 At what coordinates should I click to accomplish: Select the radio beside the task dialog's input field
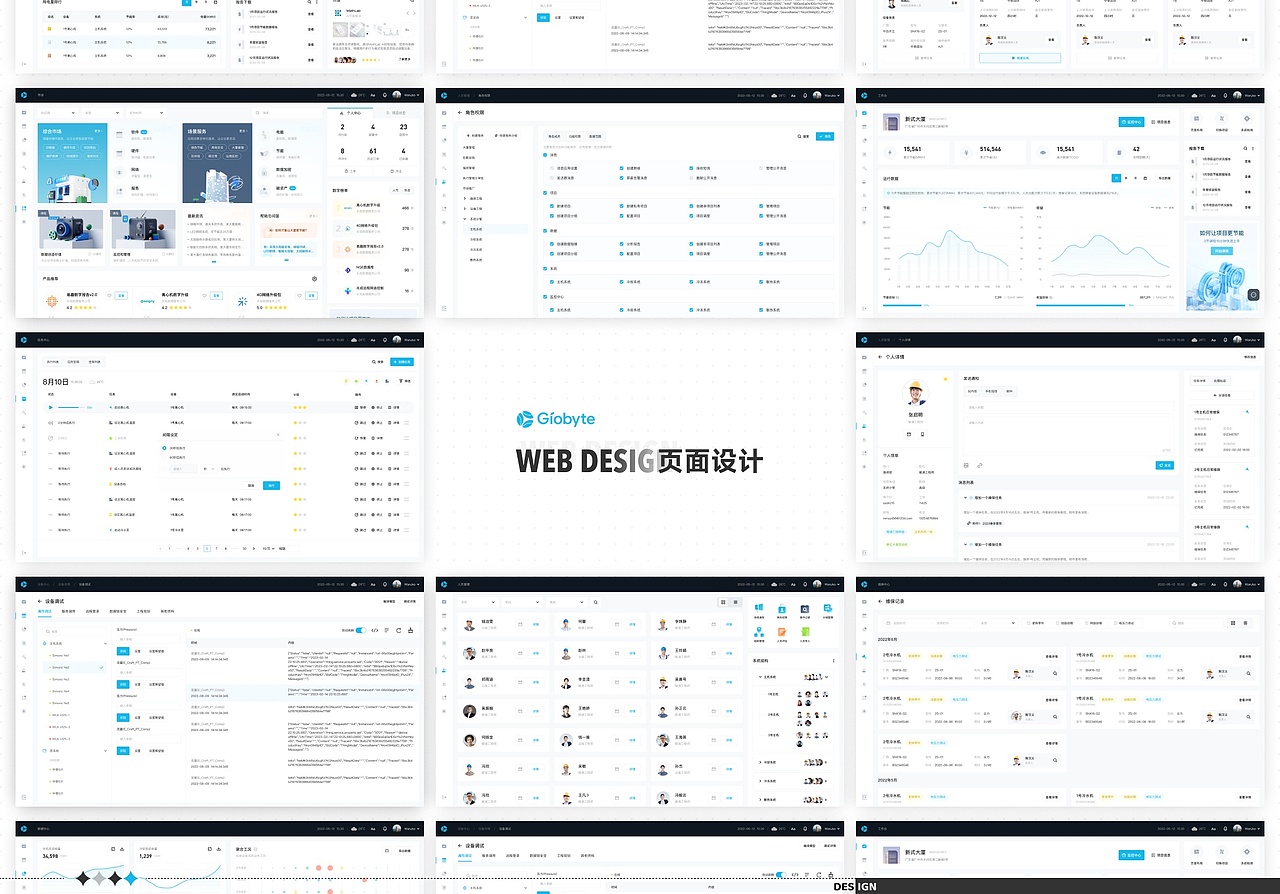click(164, 468)
